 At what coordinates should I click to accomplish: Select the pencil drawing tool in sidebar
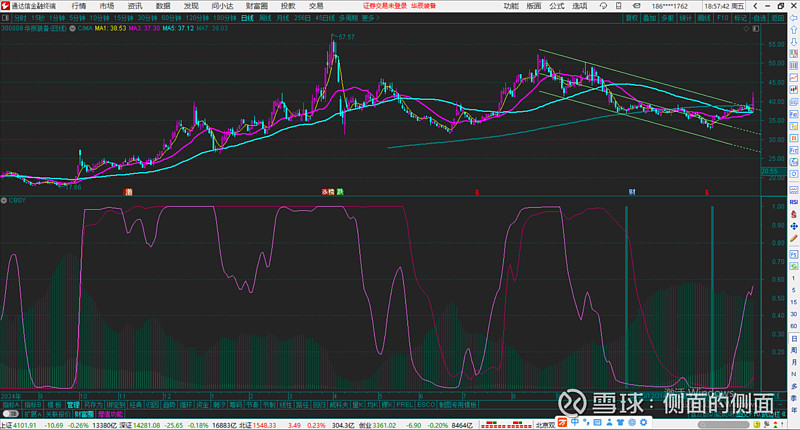point(794,238)
